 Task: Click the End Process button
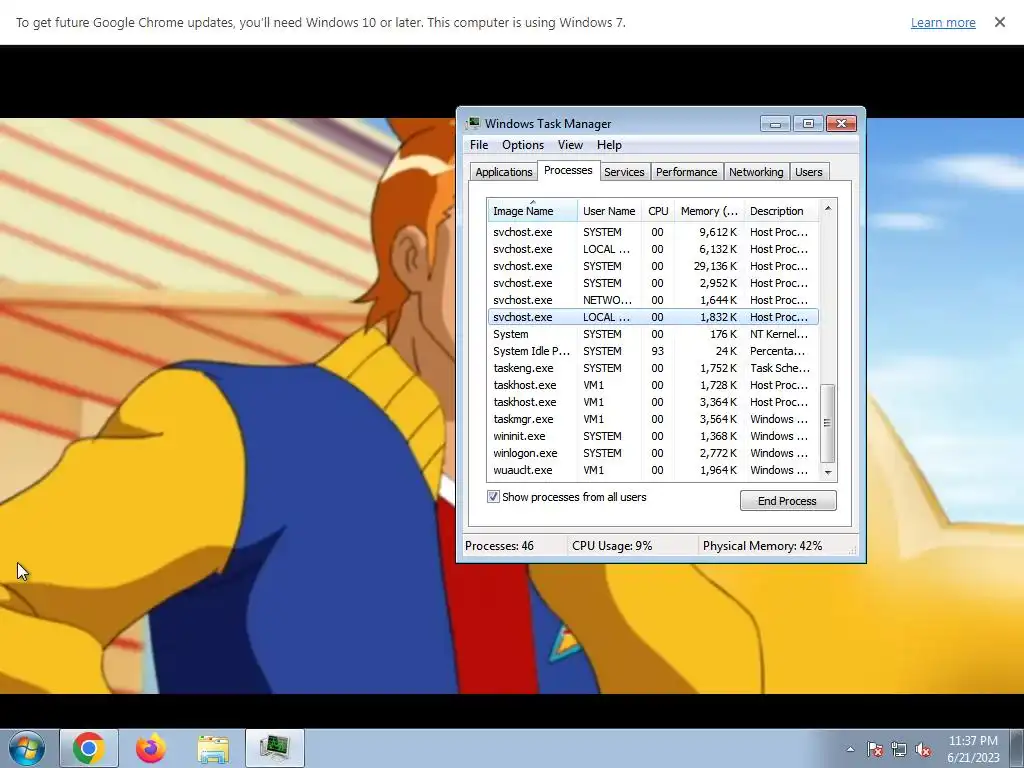click(788, 501)
